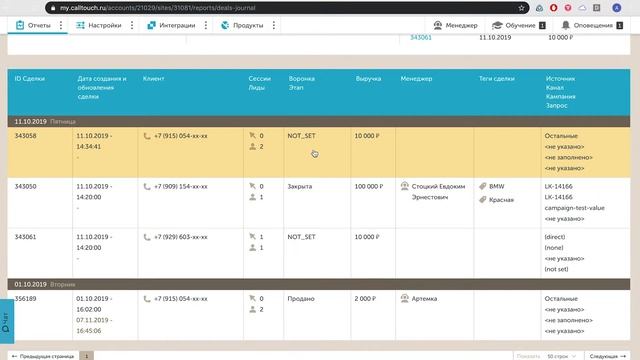Click the site lock icon in address bar
The height and width of the screenshot is (360, 640).
click(53, 8)
